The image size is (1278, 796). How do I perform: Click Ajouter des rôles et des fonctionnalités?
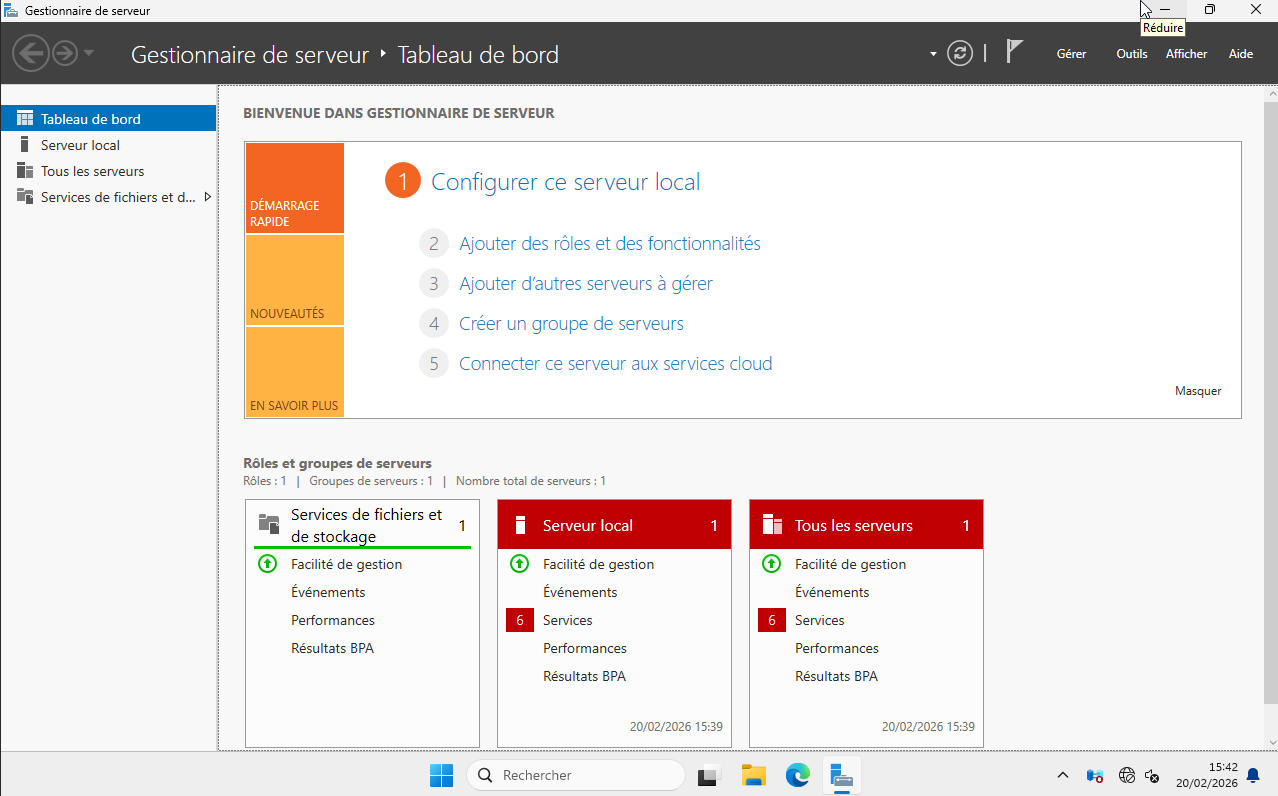pos(609,243)
